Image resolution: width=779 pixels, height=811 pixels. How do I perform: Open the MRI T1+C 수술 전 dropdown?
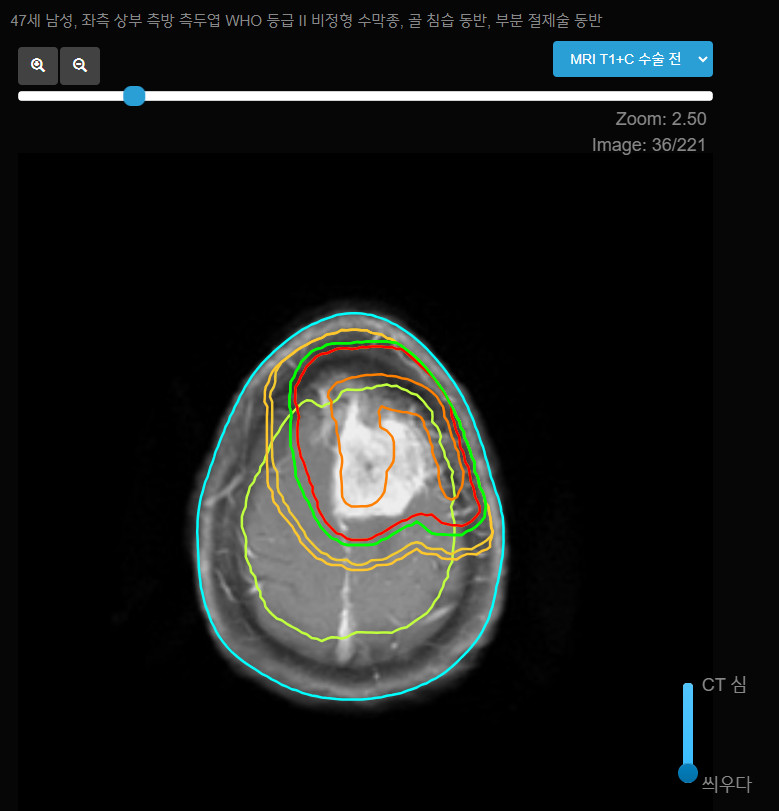pyautogui.click(x=633, y=59)
